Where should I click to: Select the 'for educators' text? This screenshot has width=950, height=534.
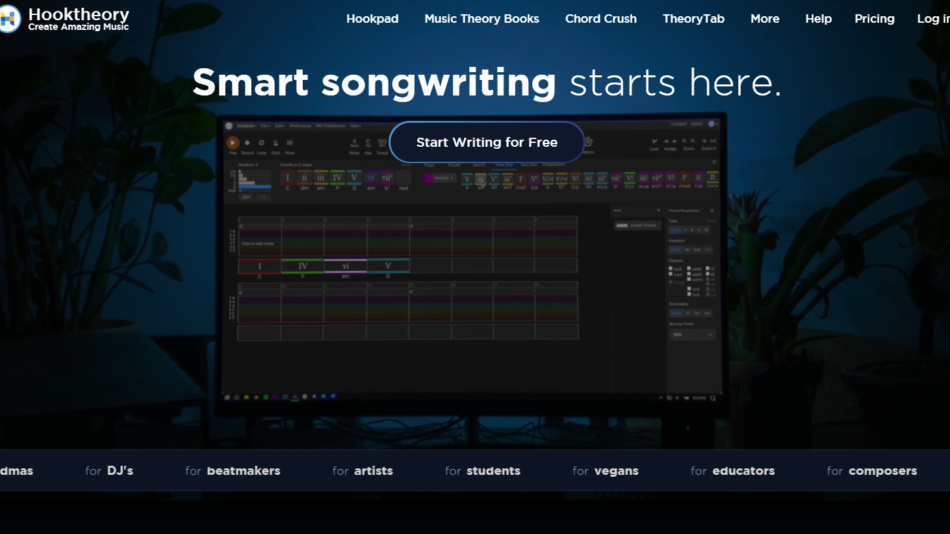click(x=732, y=470)
